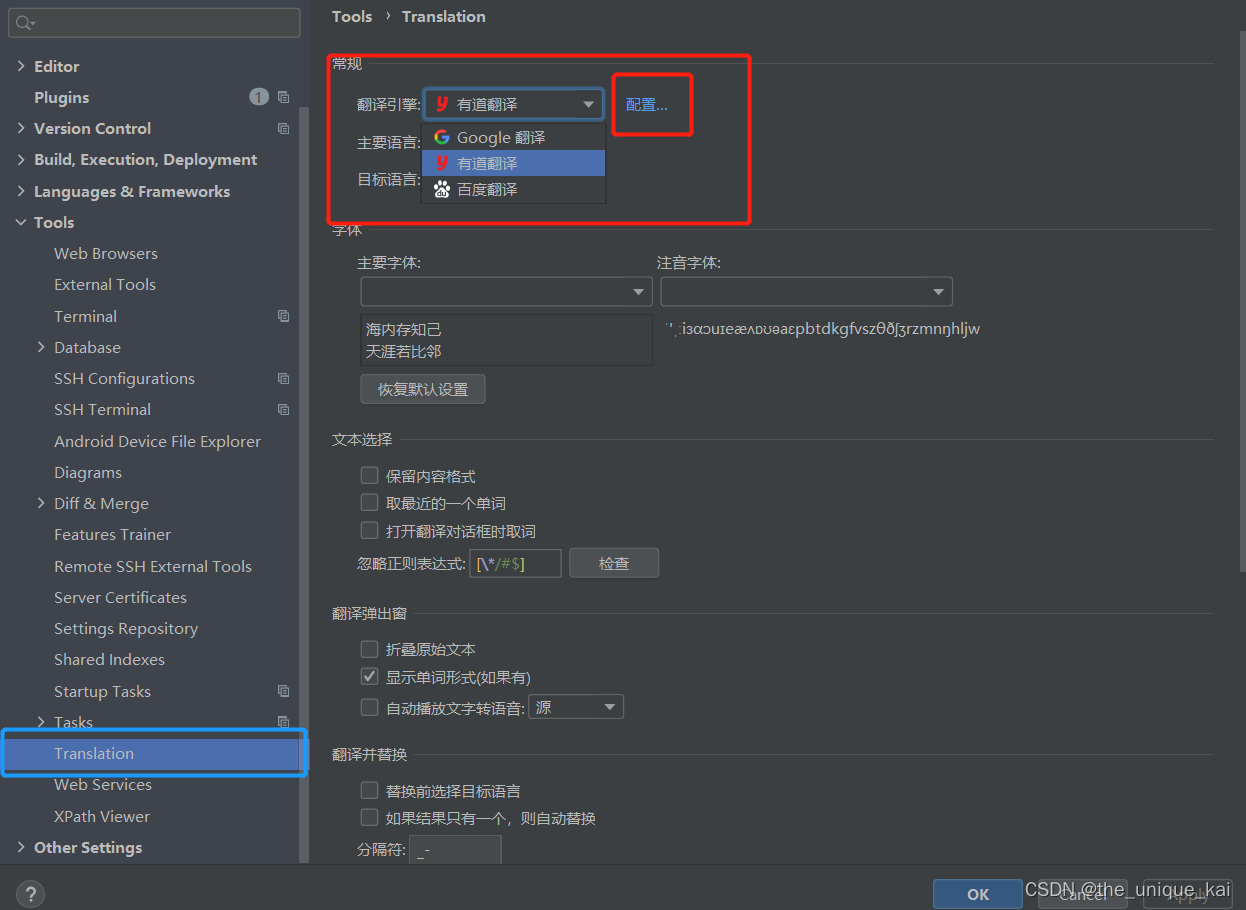1246x910 pixels.
Task: Open the 翻译引擎 dropdown arrow
Action: point(588,104)
